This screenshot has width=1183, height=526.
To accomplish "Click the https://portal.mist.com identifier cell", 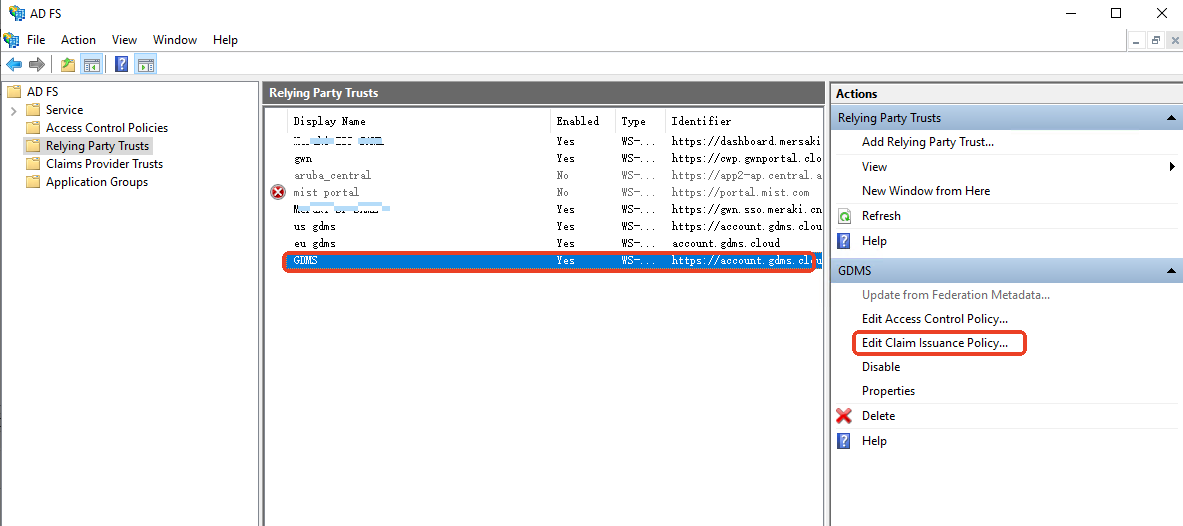I will [740, 192].
